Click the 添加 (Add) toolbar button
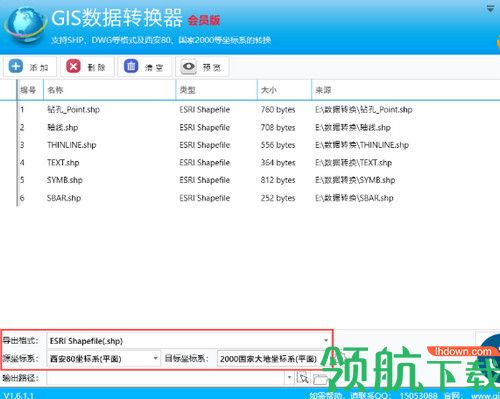The height and width of the screenshot is (399, 500). tap(30, 67)
